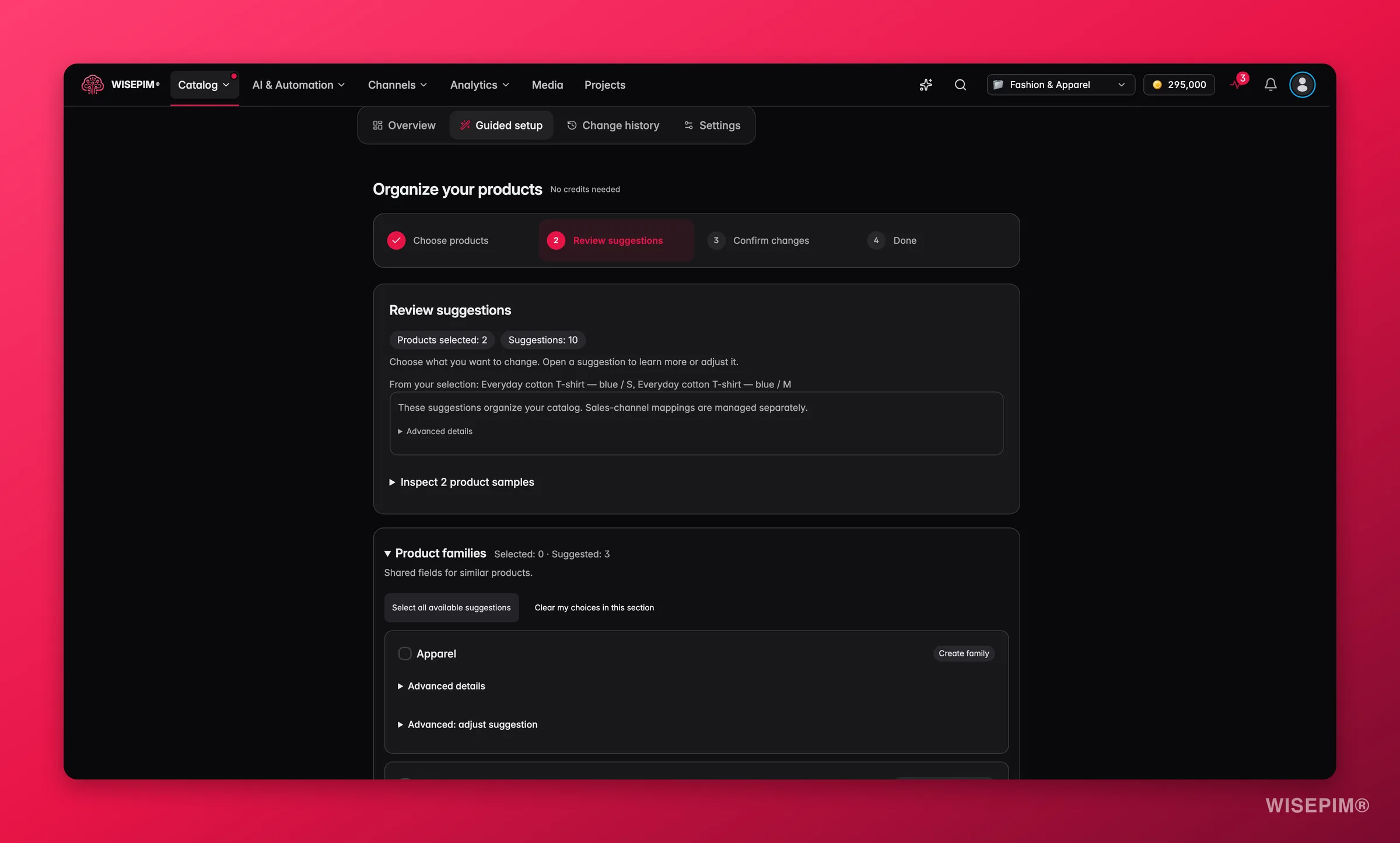Click Clear my choices in this section
The width and height of the screenshot is (1400, 843).
coord(594,608)
